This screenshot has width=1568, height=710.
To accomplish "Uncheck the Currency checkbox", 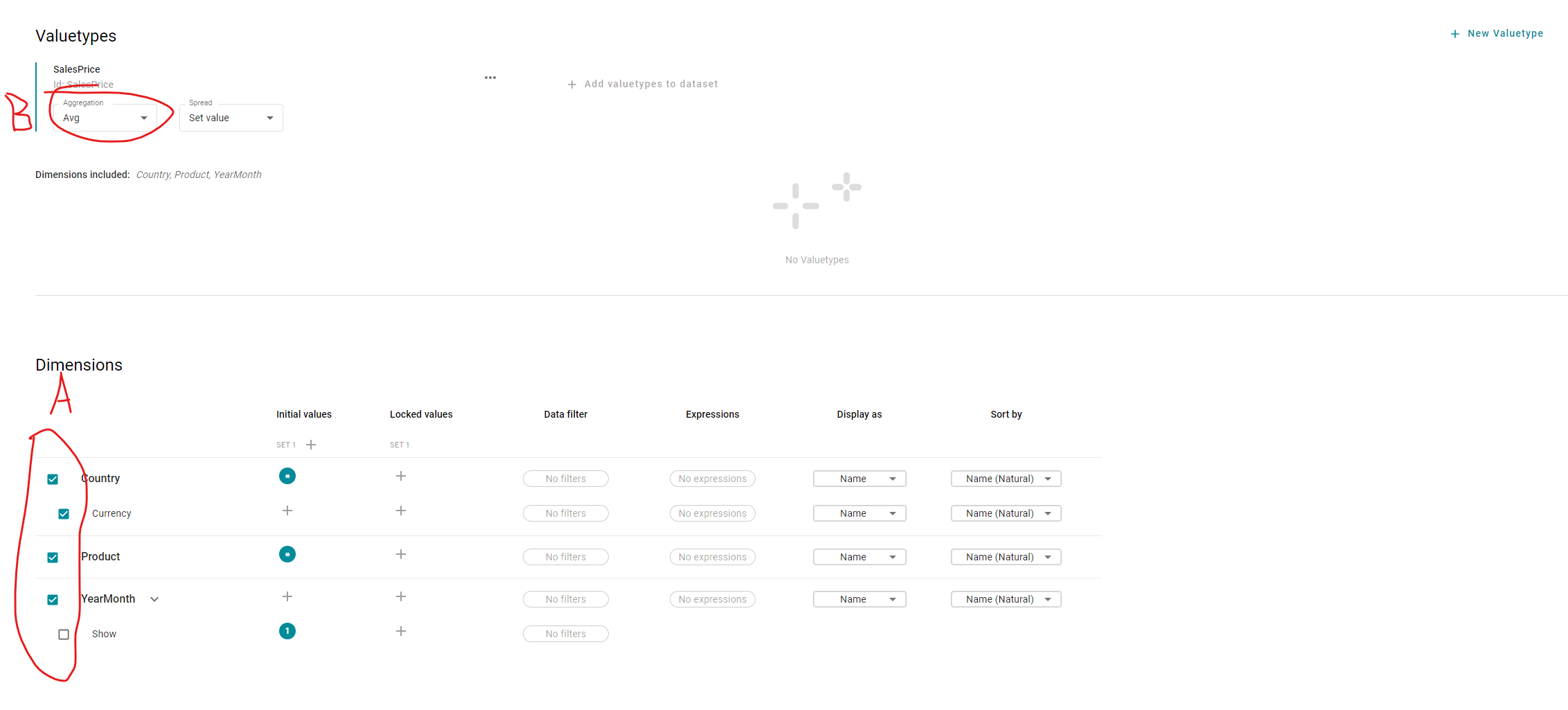I will pos(64,514).
